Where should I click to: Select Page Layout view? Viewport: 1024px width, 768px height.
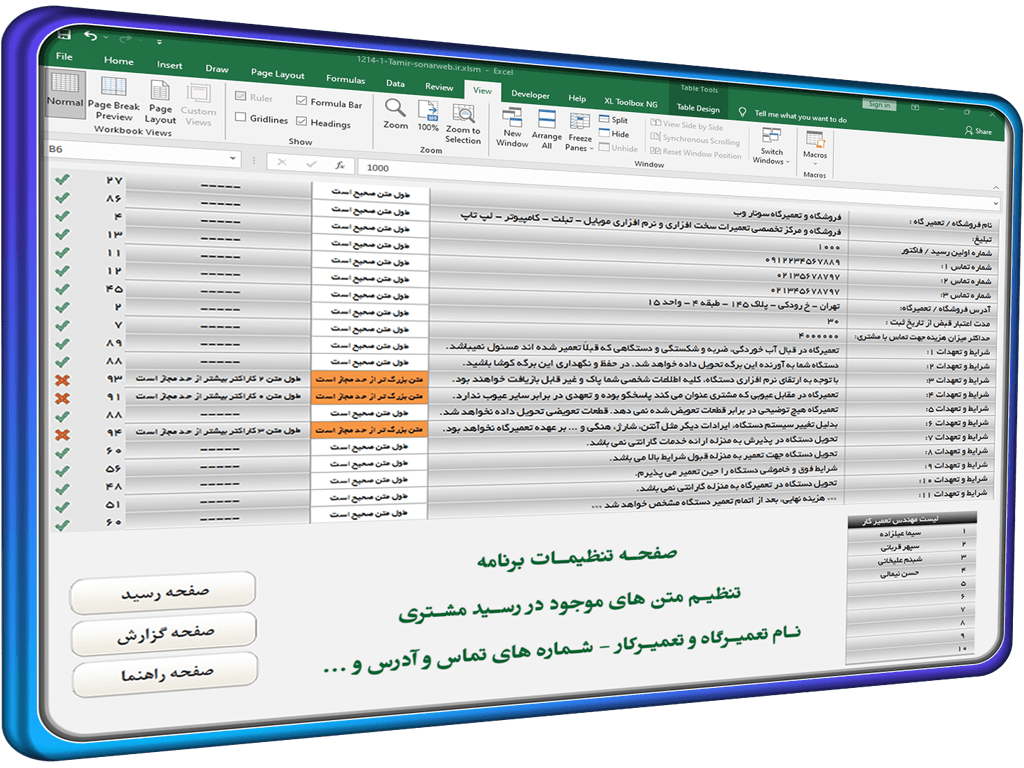tap(160, 103)
